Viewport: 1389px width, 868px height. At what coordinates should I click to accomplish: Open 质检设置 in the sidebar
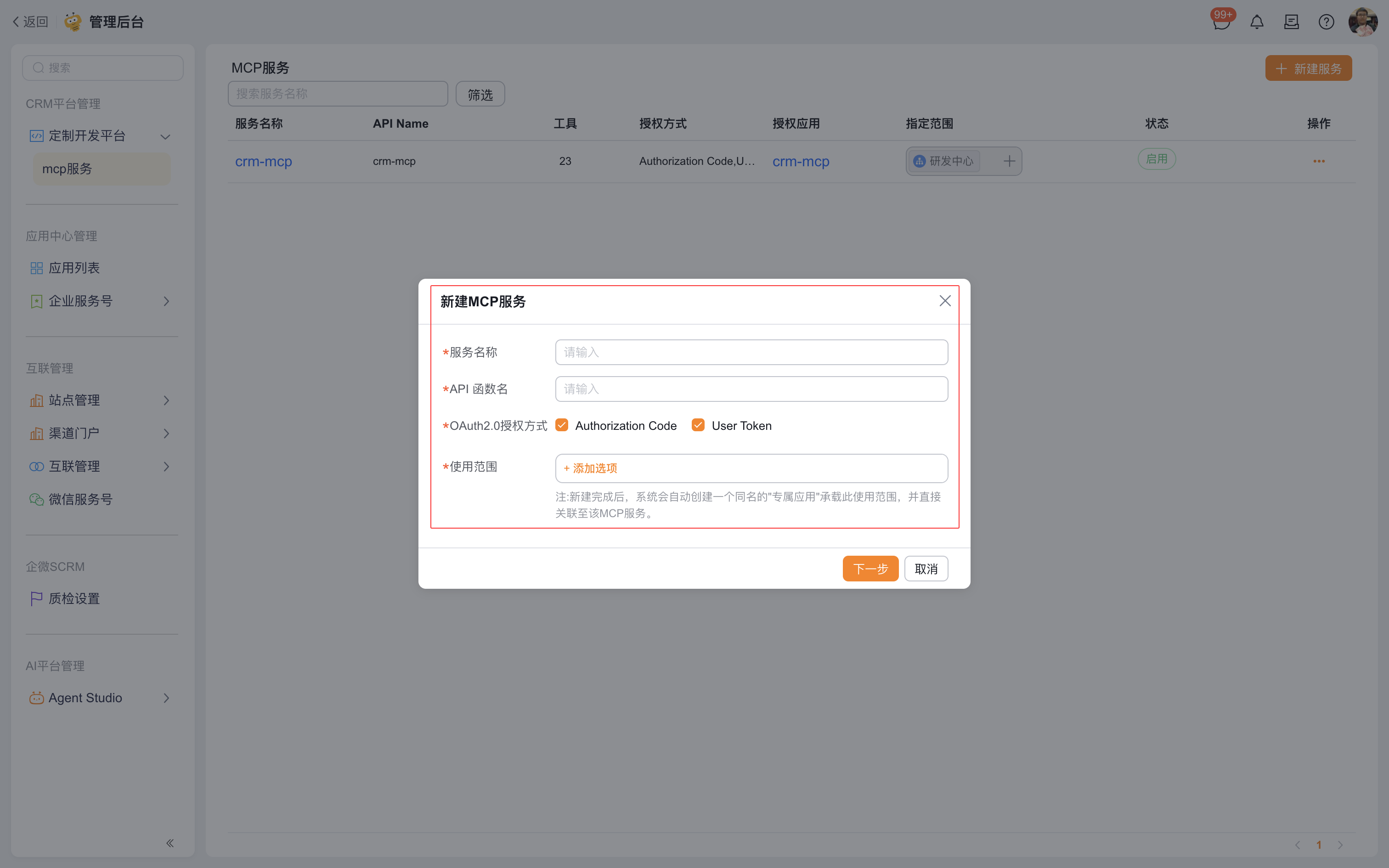click(74, 599)
